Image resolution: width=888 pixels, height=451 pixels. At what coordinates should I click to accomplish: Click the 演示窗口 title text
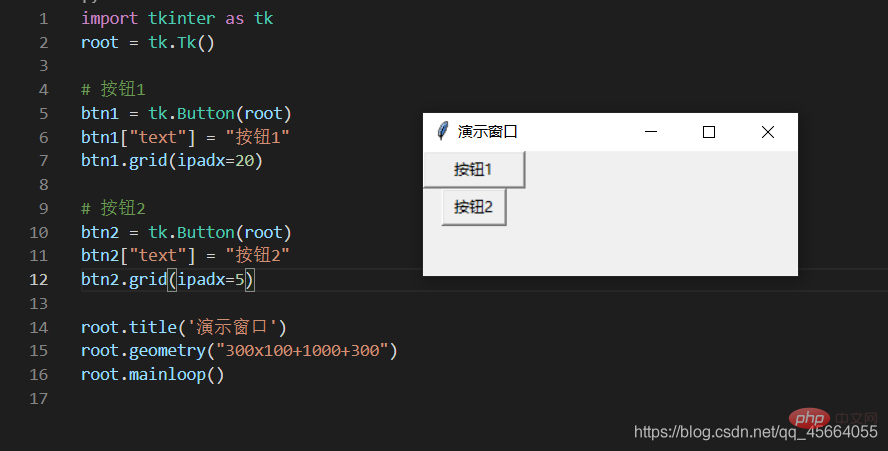[488, 131]
